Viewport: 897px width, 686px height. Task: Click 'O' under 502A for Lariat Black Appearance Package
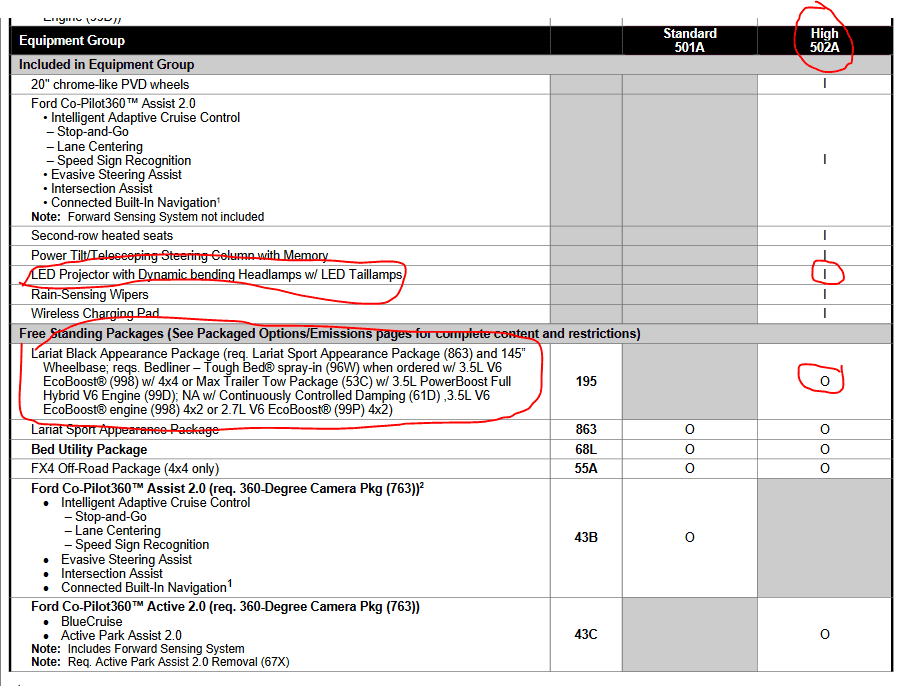coord(824,382)
